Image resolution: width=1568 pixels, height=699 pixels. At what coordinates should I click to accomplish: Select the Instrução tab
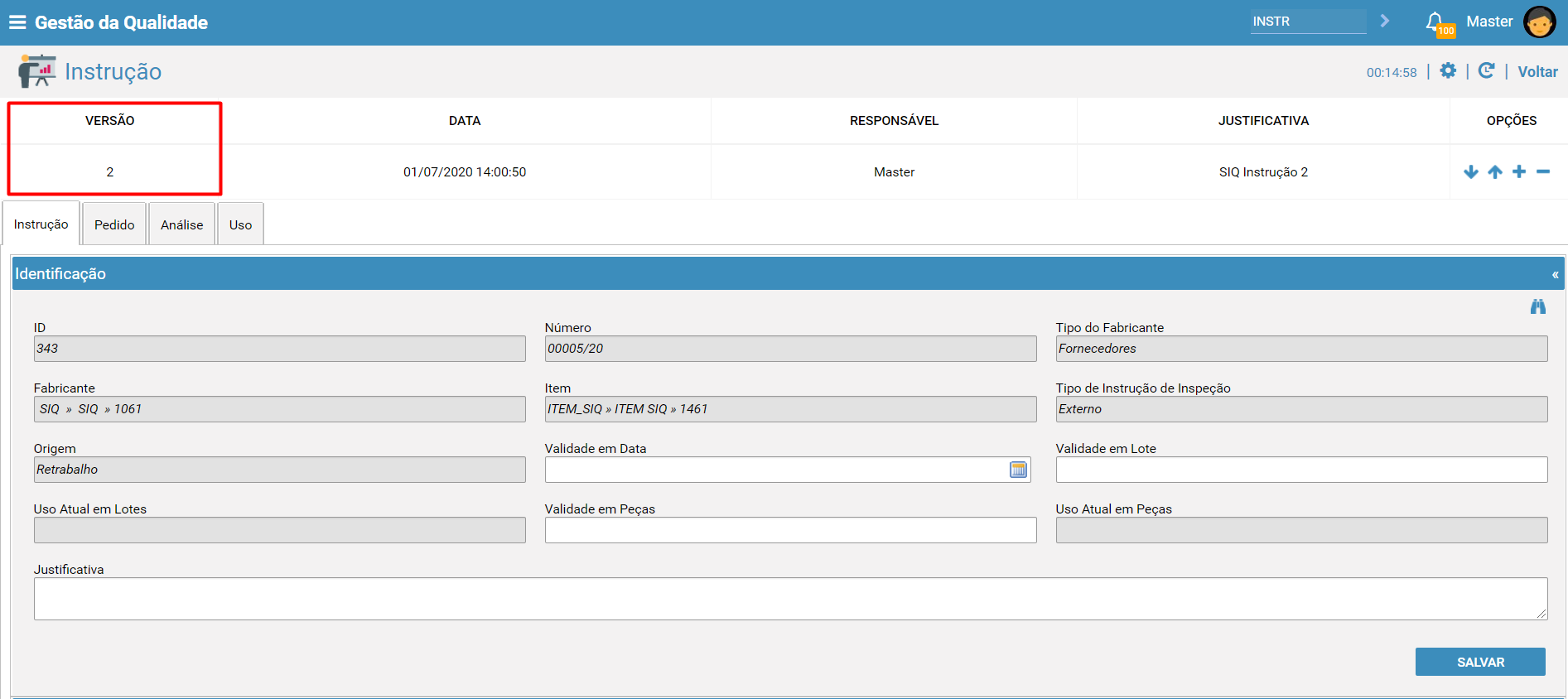pos(41,224)
